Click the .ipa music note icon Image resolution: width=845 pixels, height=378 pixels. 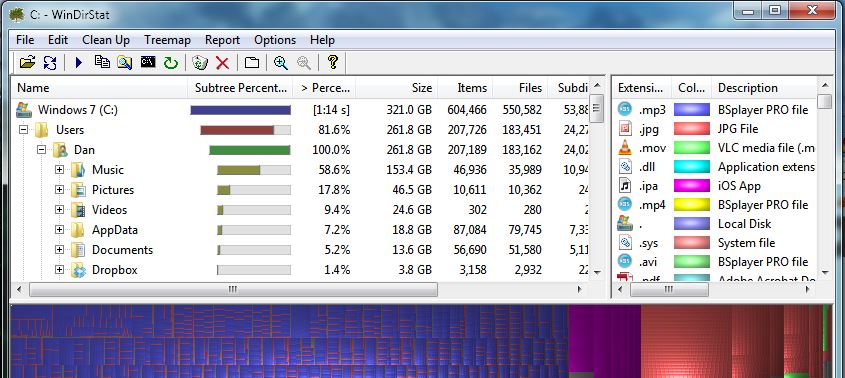(625, 186)
